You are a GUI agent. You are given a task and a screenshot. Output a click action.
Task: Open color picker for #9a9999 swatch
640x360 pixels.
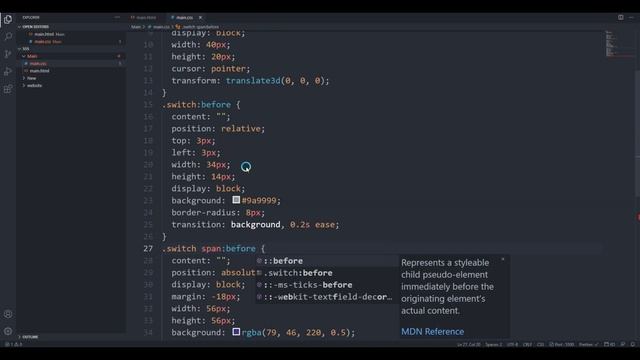click(x=236, y=200)
